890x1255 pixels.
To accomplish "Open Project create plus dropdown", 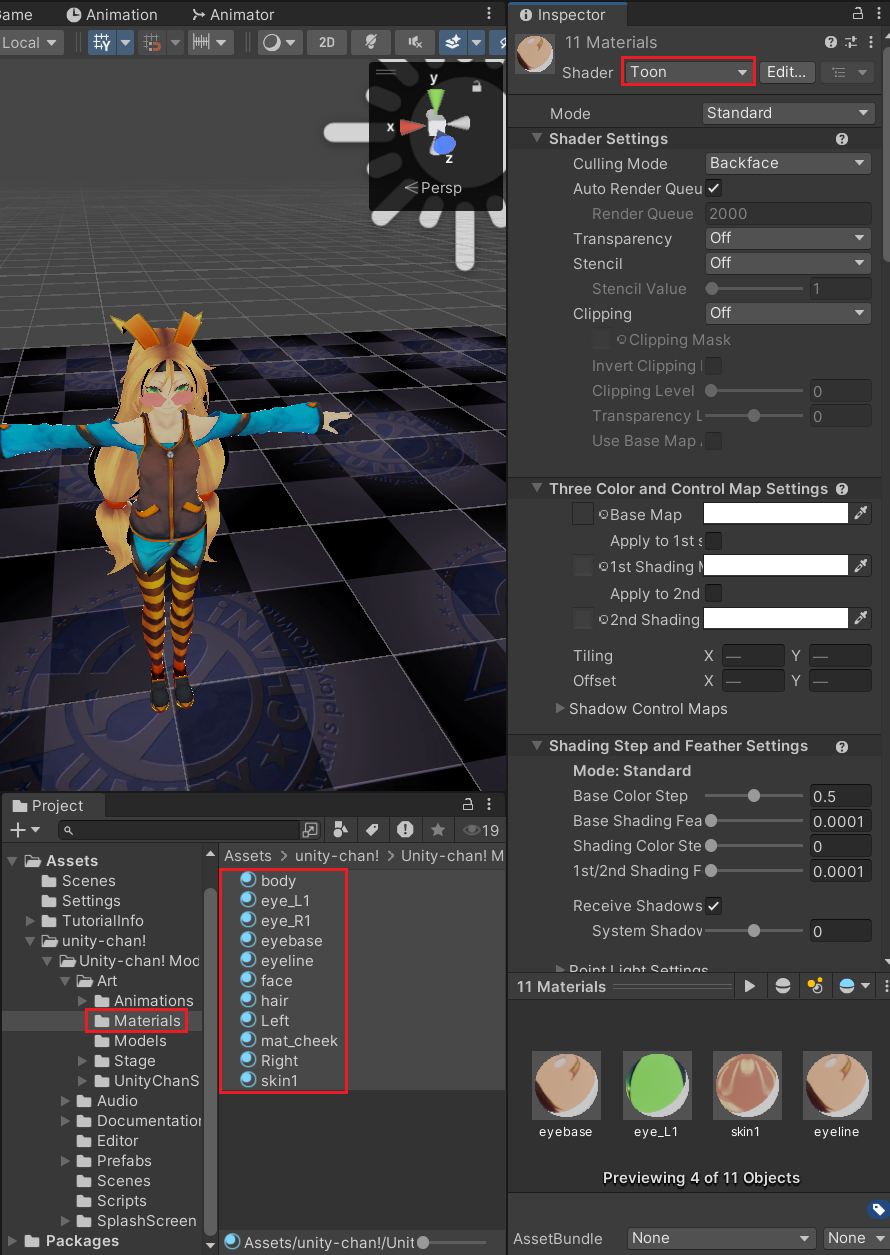I will click(x=25, y=830).
